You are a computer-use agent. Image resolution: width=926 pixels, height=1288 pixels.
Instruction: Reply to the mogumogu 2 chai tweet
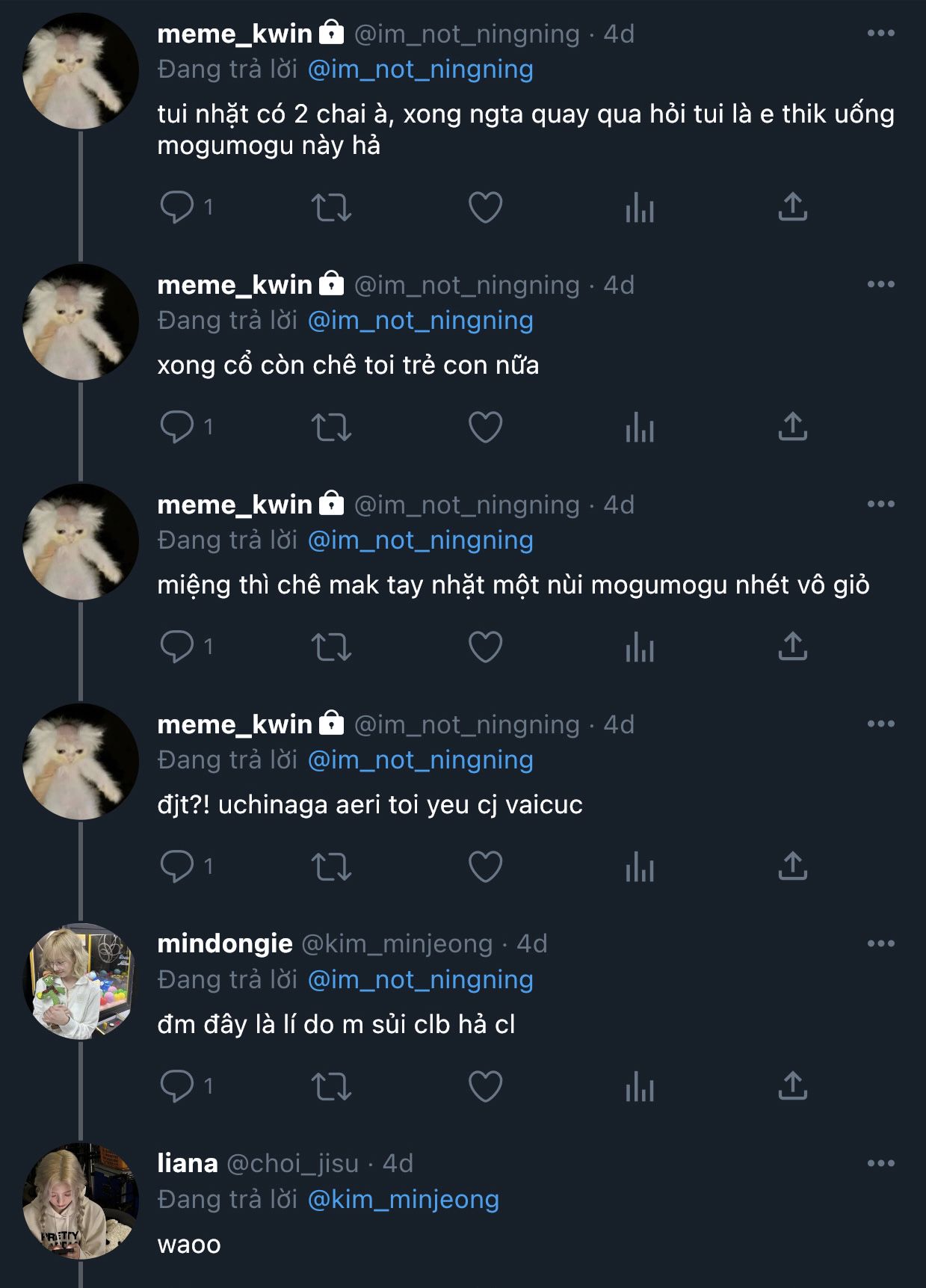point(177,207)
